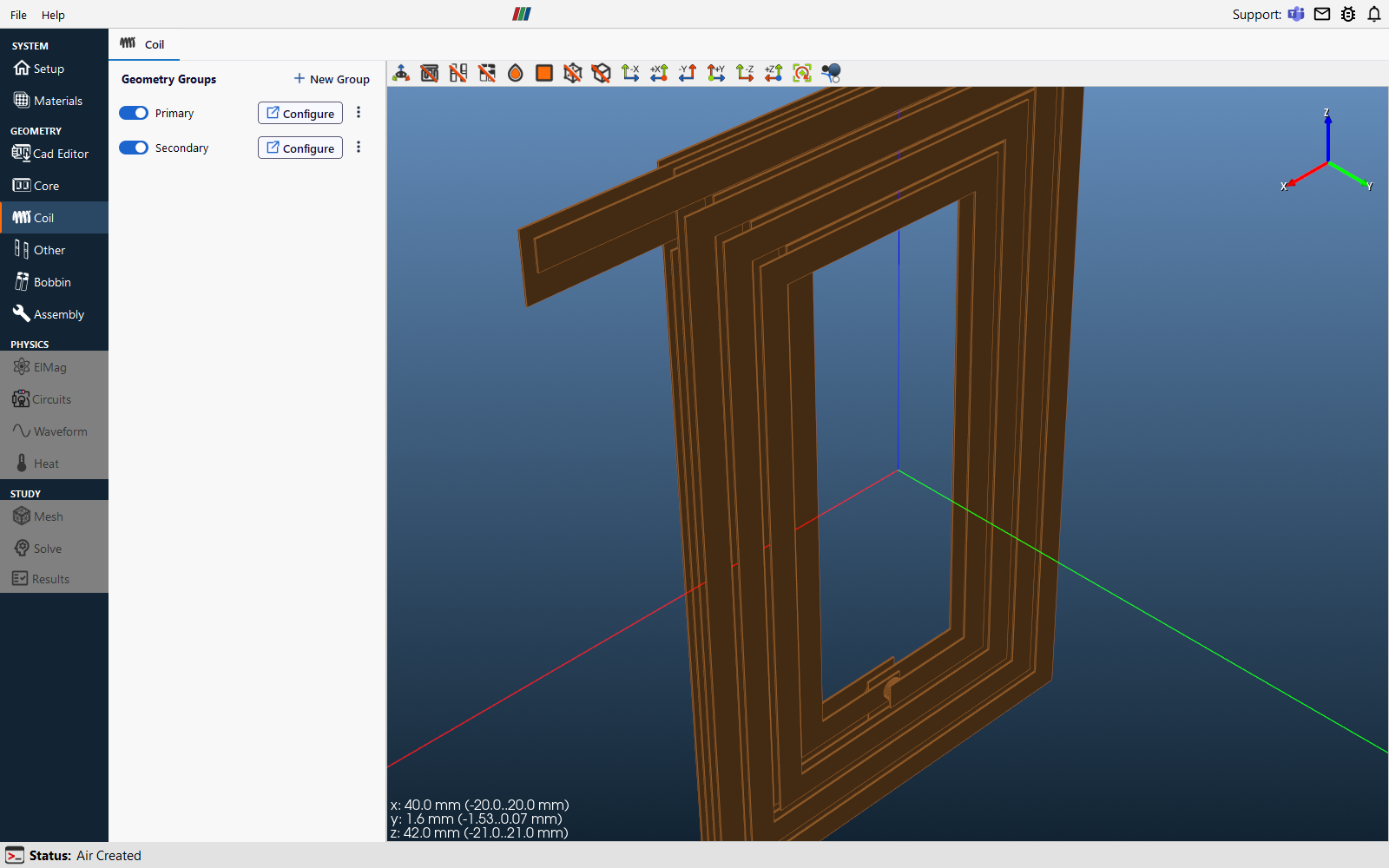Configure the Secondary group
Image resolution: width=1389 pixels, height=868 pixels.
(300, 148)
